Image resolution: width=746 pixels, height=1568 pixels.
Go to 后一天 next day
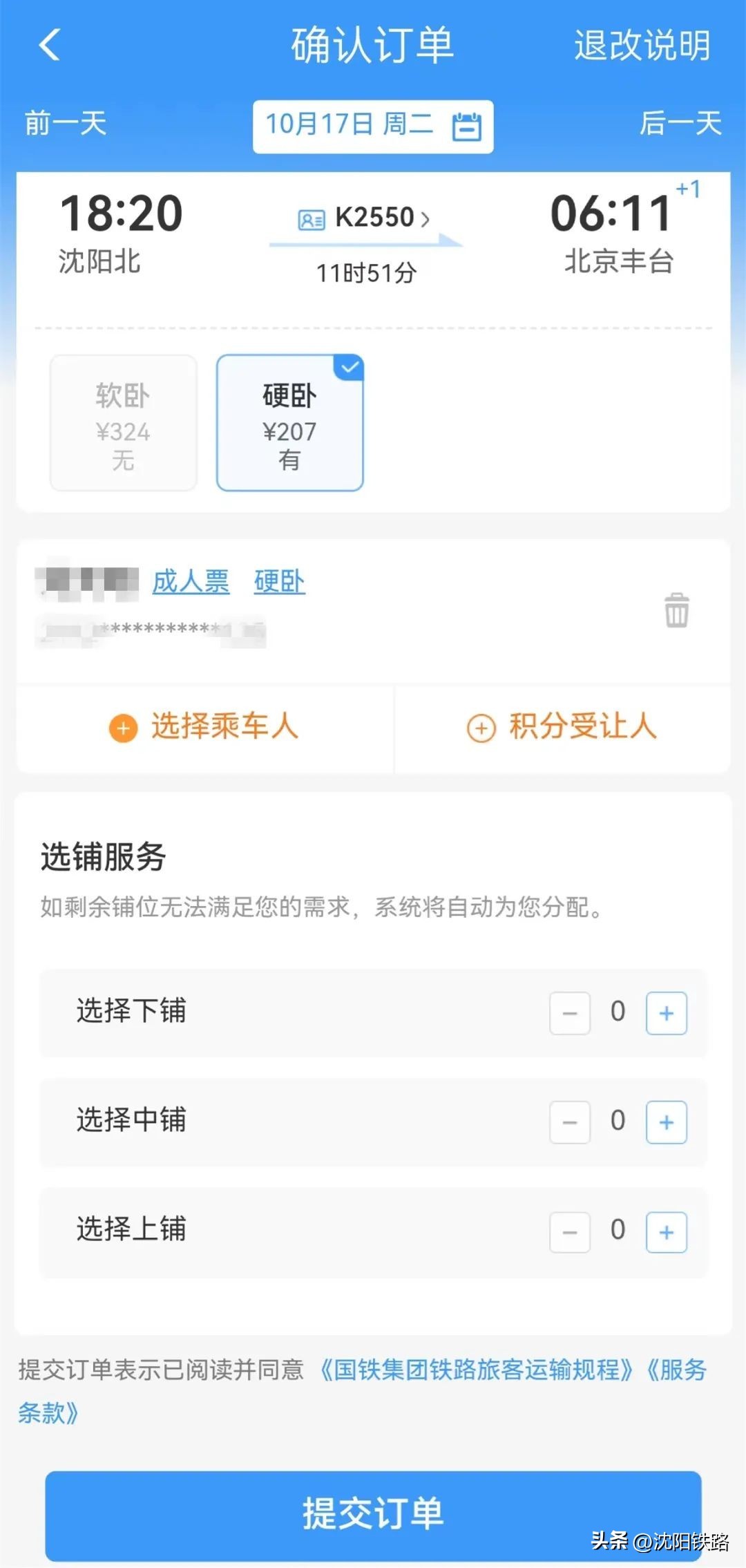680,124
